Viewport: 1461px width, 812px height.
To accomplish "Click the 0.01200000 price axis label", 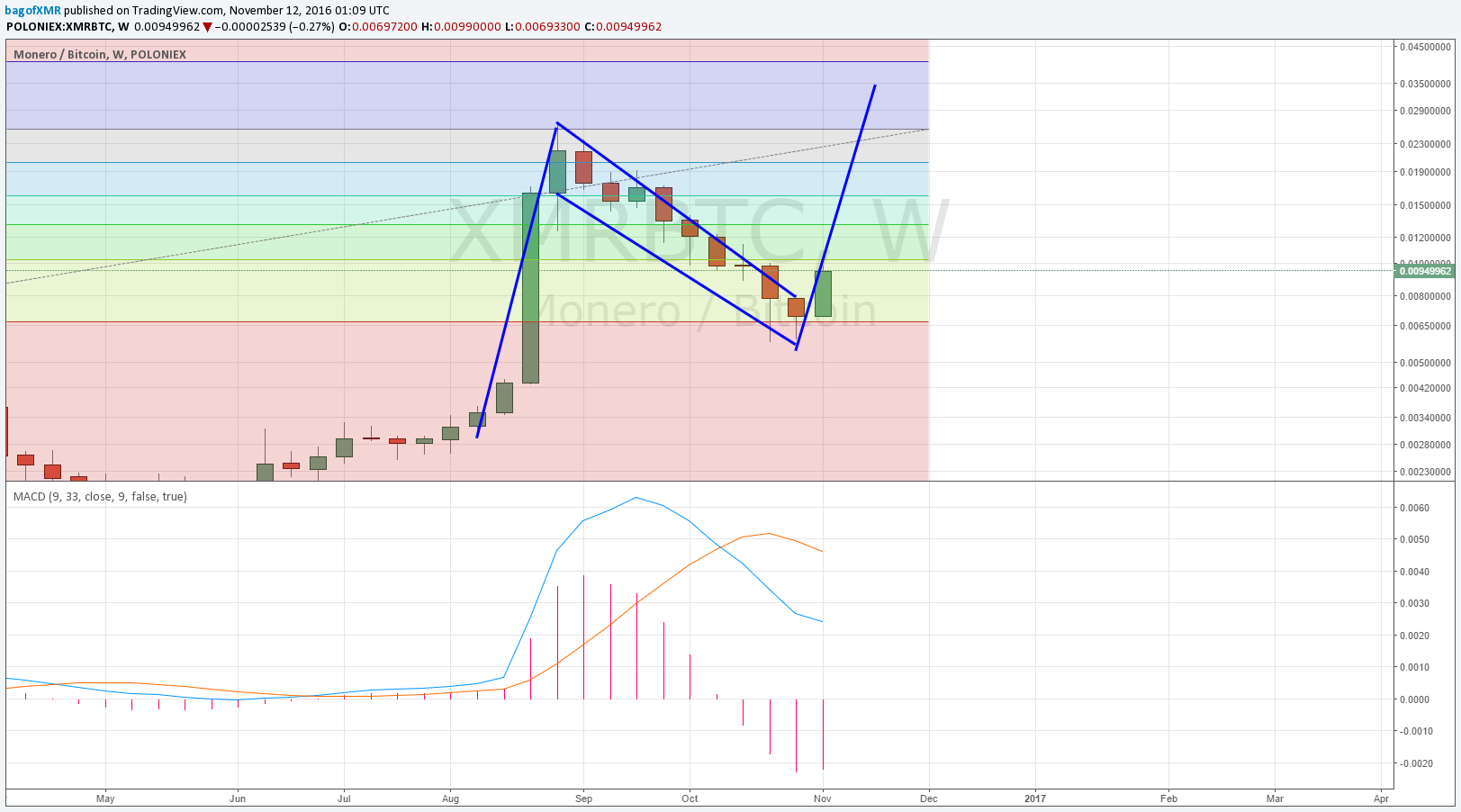I will coord(1425,238).
